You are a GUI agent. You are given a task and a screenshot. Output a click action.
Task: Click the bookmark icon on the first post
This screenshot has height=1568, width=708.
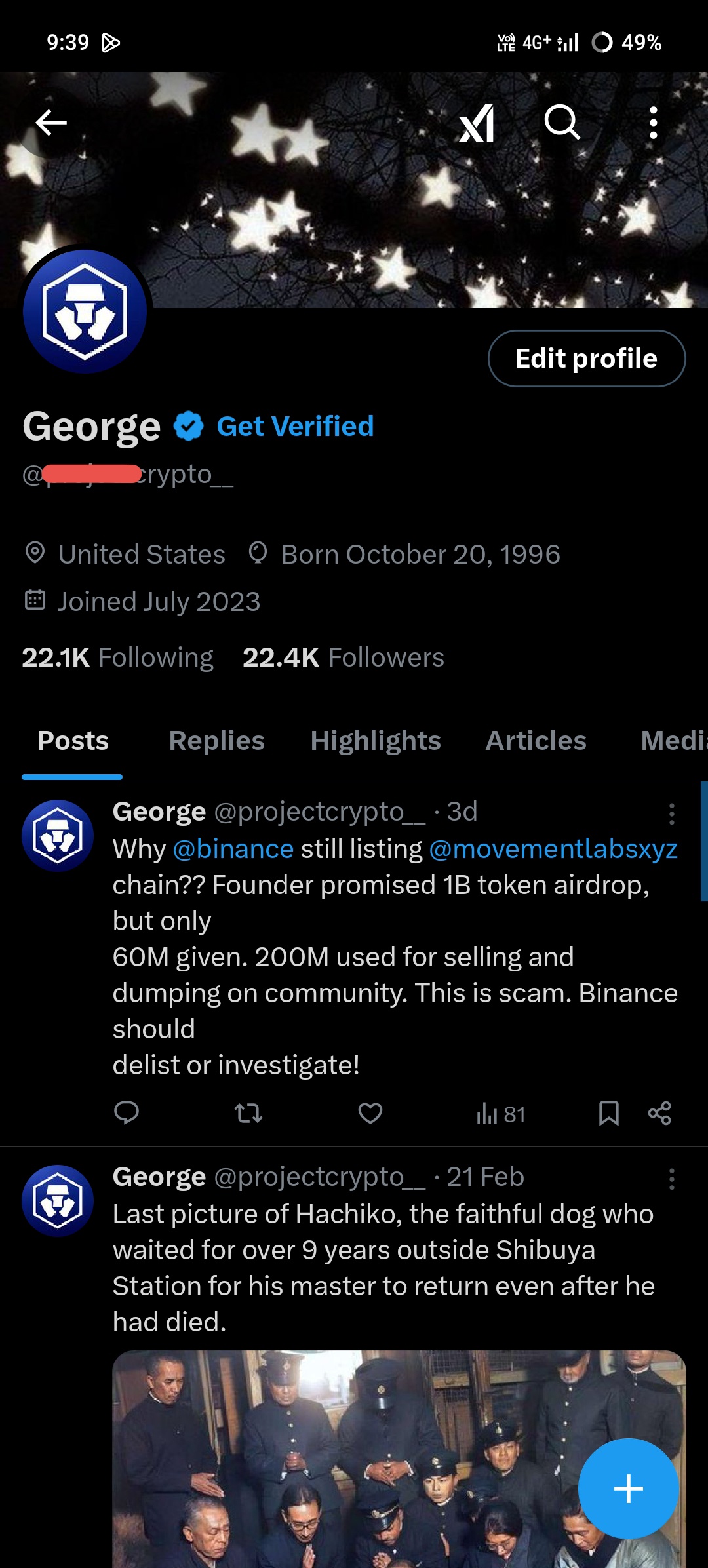610,1112
